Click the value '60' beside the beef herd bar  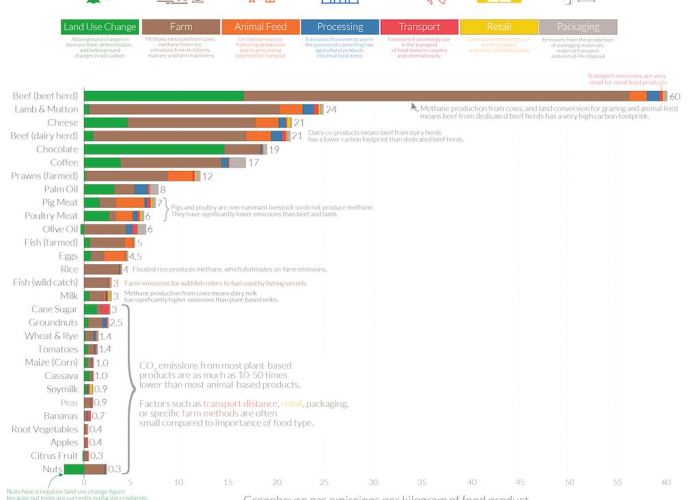675,96
